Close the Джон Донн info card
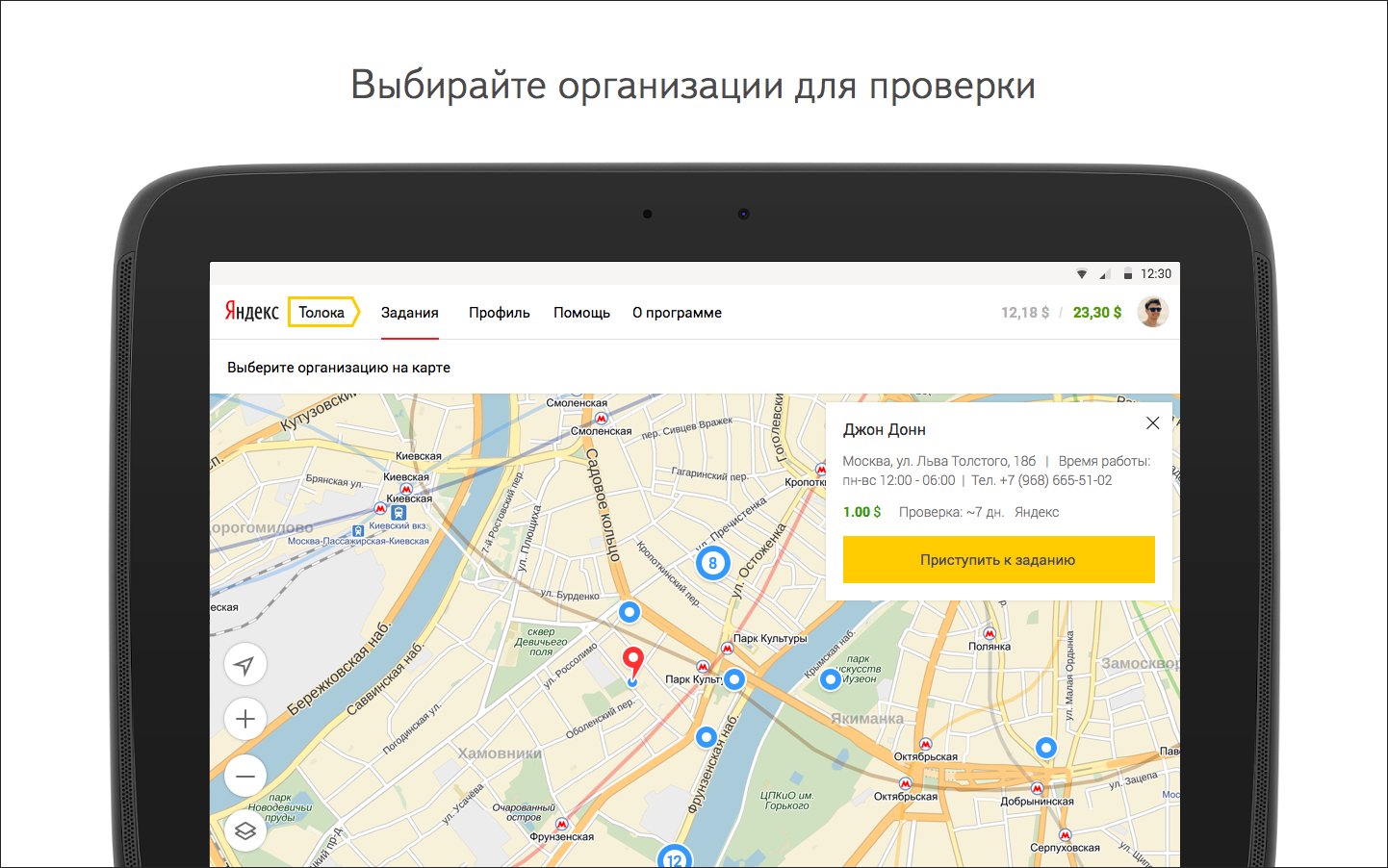The height and width of the screenshot is (868, 1388). pyautogui.click(x=1152, y=423)
